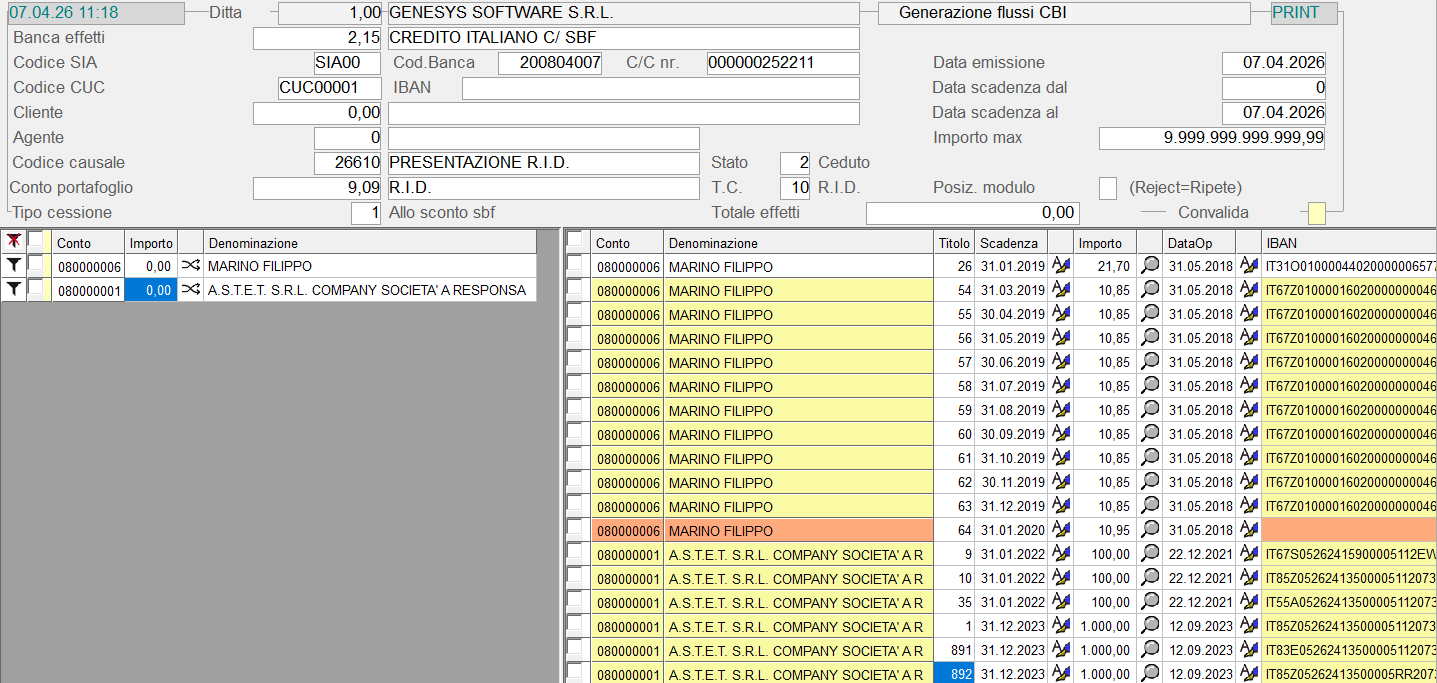The image size is (1437, 683).
Task: Click the Importo max field
Action: (1211, 138)
